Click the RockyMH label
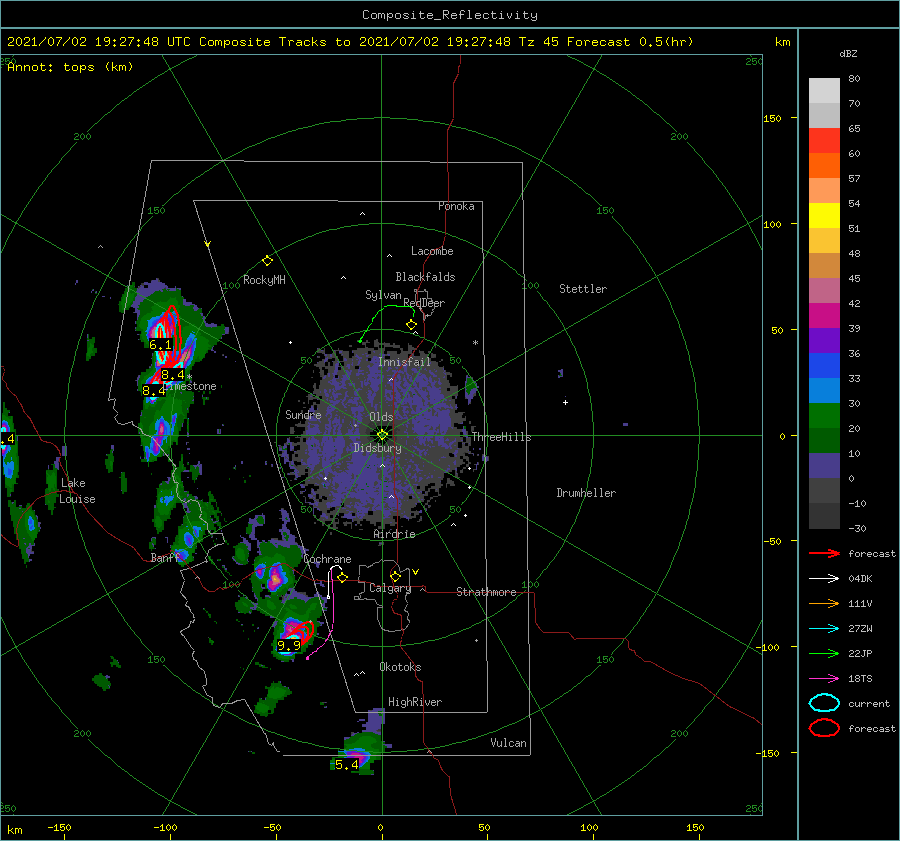This screenshot has width=900, height=841. (264, 280)
